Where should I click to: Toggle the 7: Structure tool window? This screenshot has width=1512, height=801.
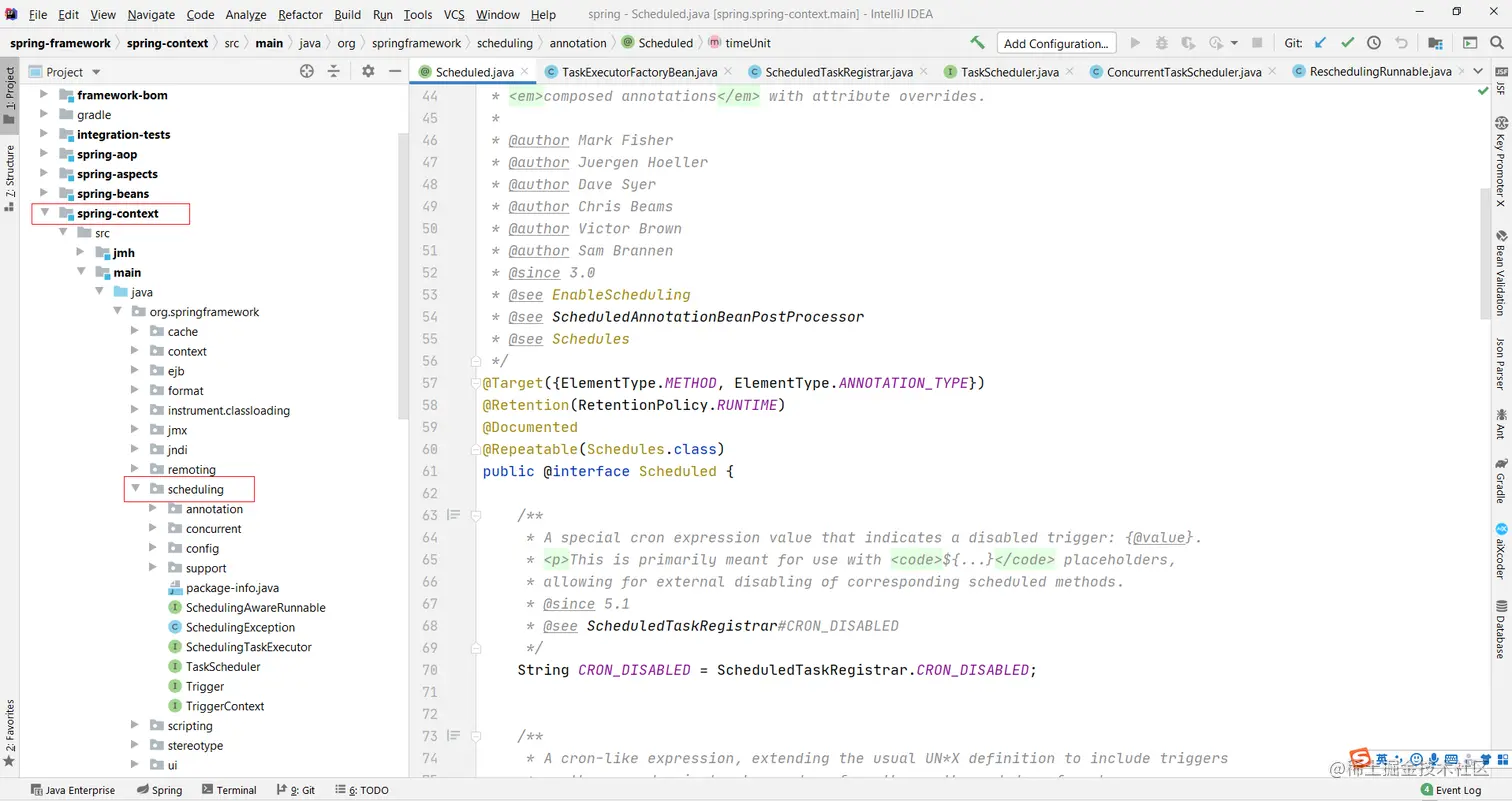pos(9,178)
